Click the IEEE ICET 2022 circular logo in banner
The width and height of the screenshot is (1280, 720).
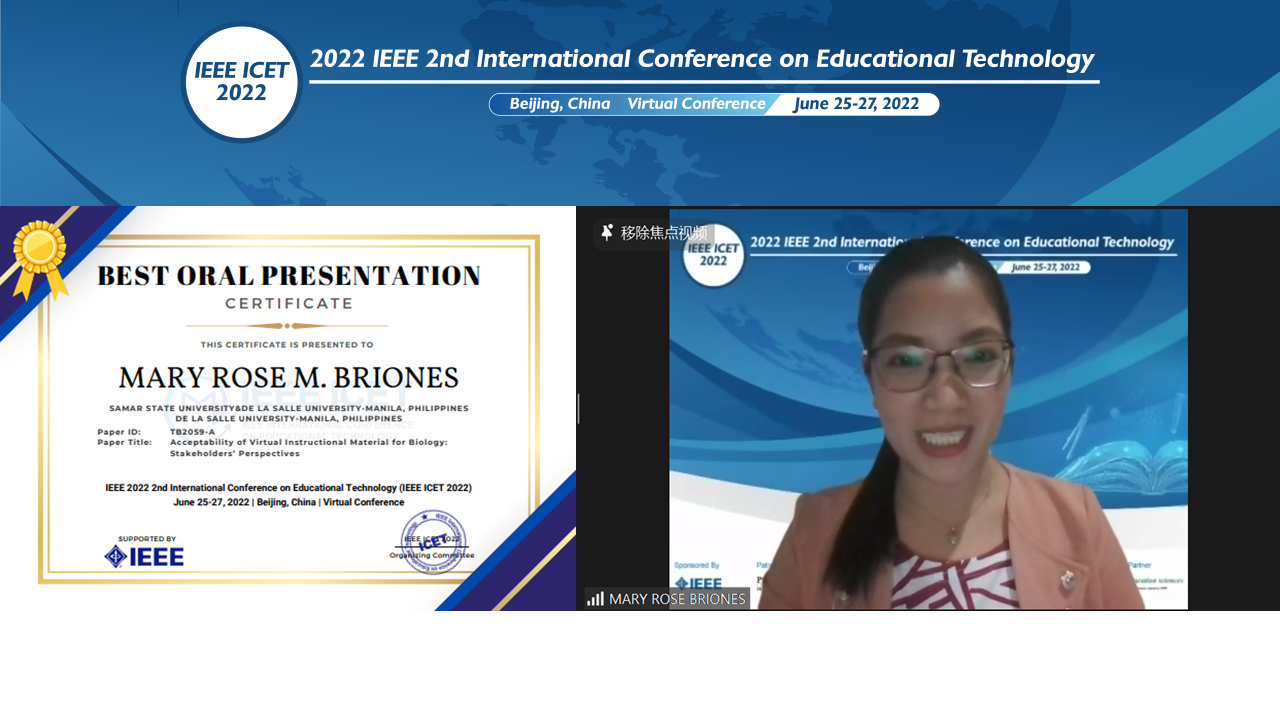[x=242, y=82]
